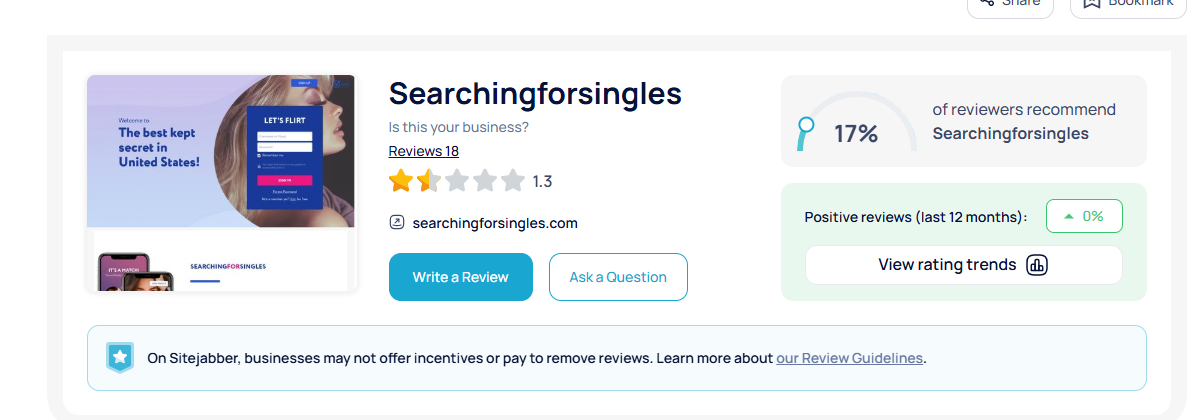
Task: Visit the searchingforsingles.com link
Action: 495,223
